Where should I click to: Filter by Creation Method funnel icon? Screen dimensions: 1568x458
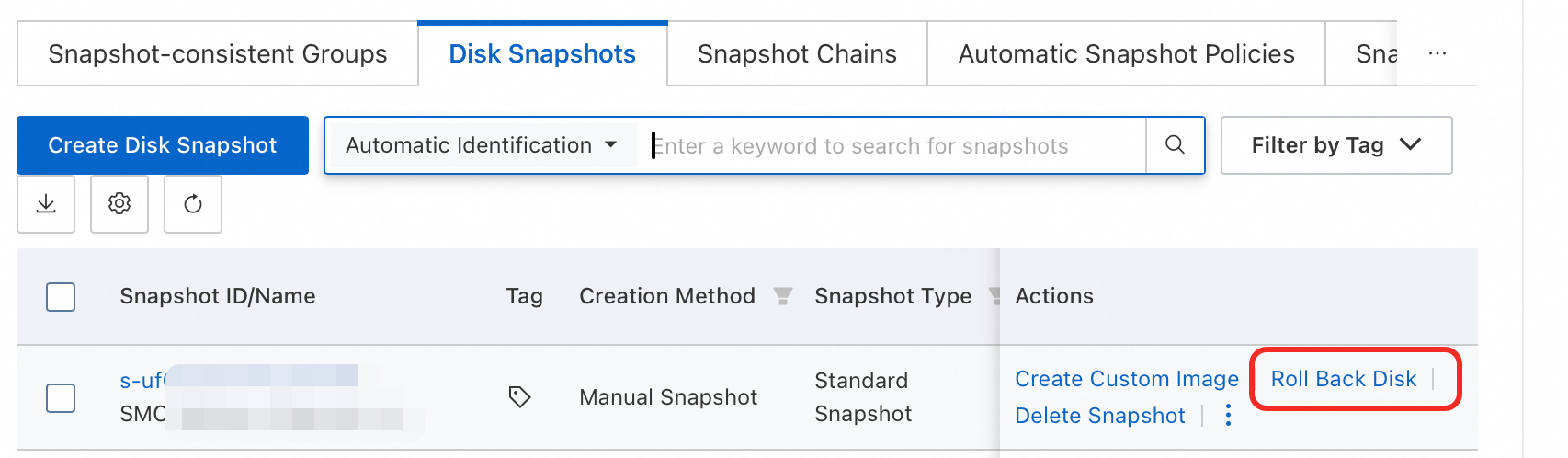pos(782,296)
